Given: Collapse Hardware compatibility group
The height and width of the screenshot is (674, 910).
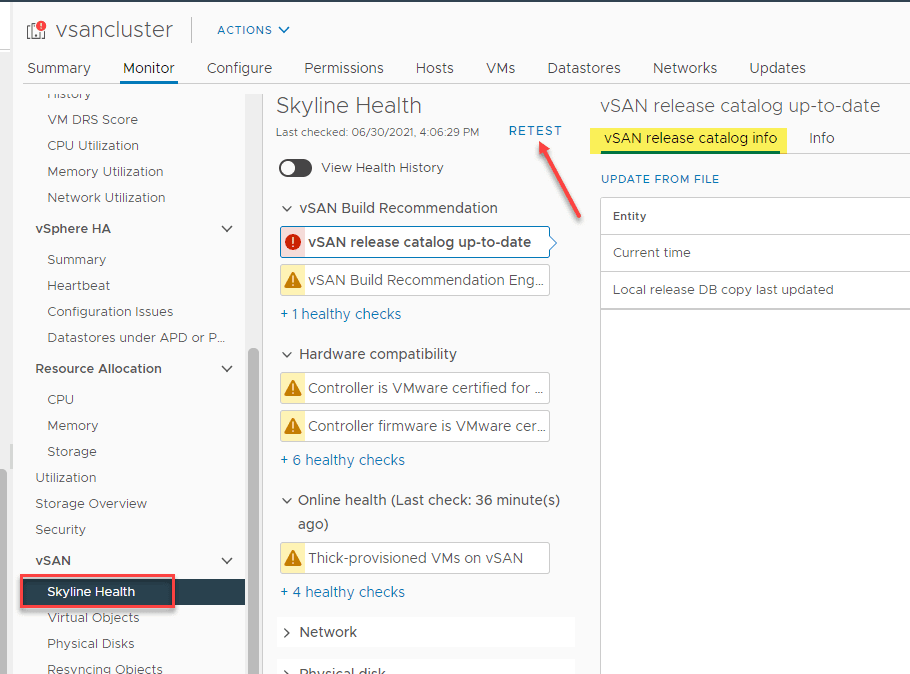Looking at the screenshot, I should (x=287, y=354).
